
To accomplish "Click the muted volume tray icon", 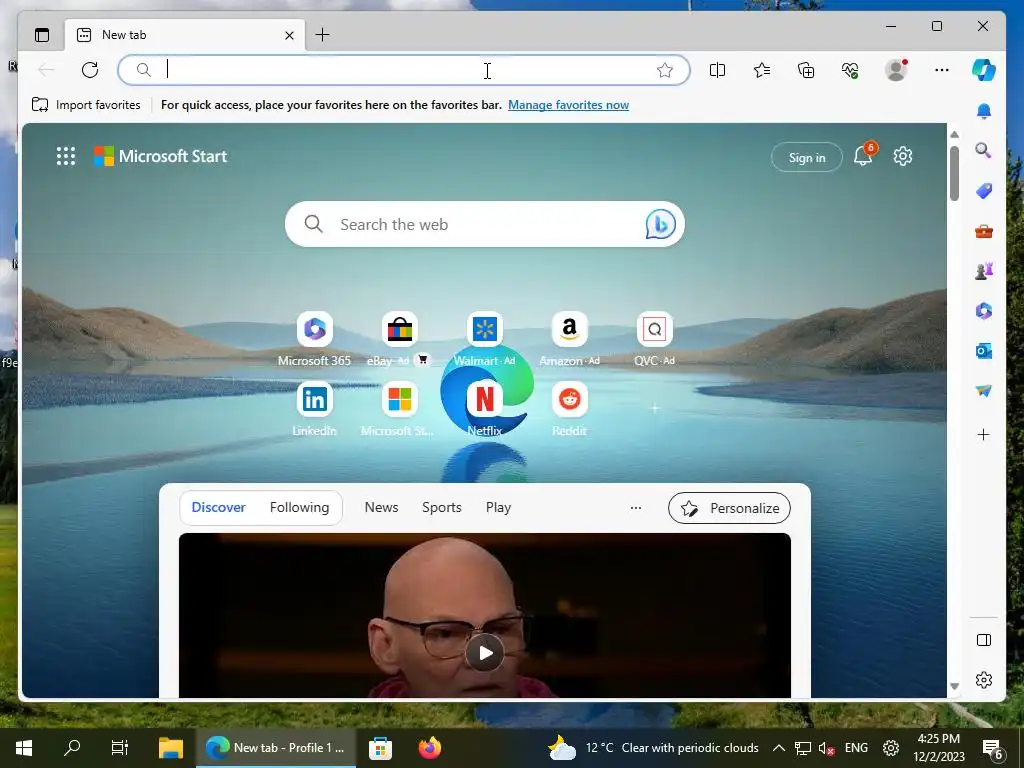I will click(x=827, y=748).
